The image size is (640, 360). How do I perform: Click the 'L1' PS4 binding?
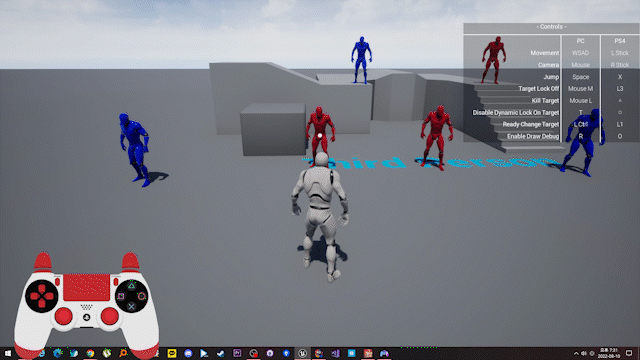click(x=620, y=124)
